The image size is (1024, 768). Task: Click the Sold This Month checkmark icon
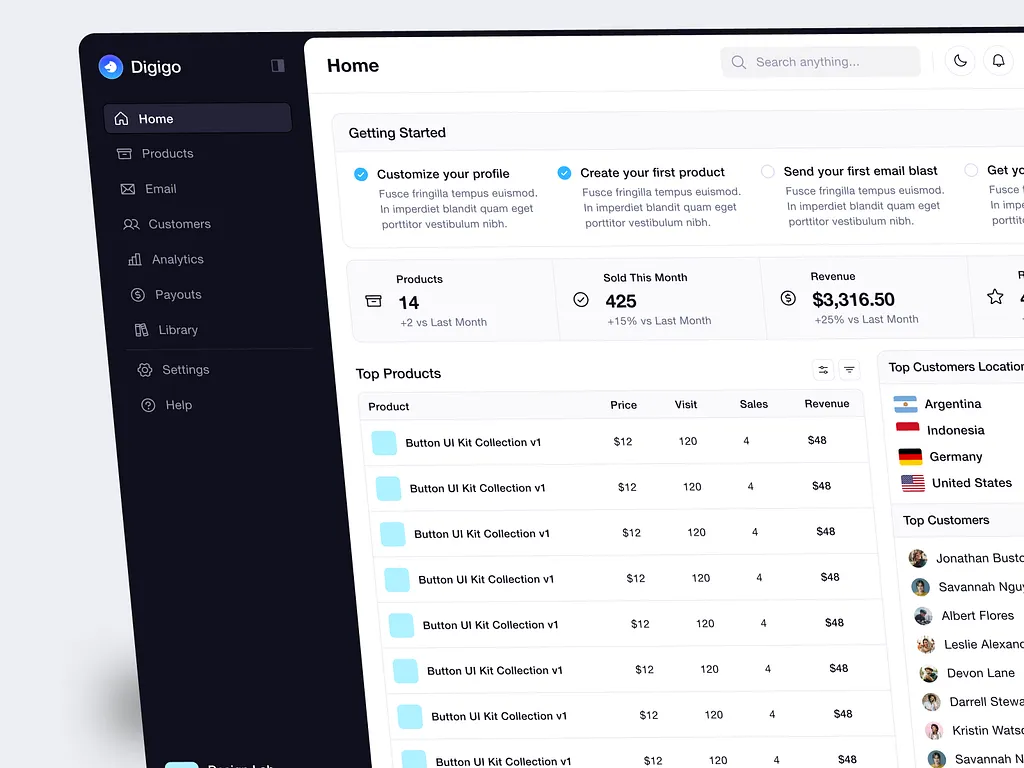(581, 299)
